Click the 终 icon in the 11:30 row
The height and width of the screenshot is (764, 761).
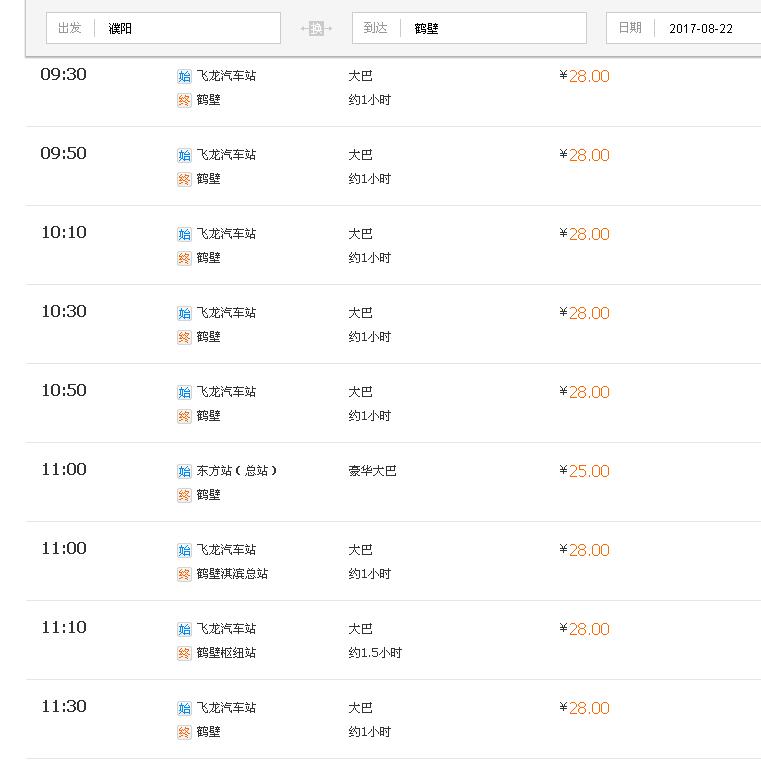click(x=184, y=732)
